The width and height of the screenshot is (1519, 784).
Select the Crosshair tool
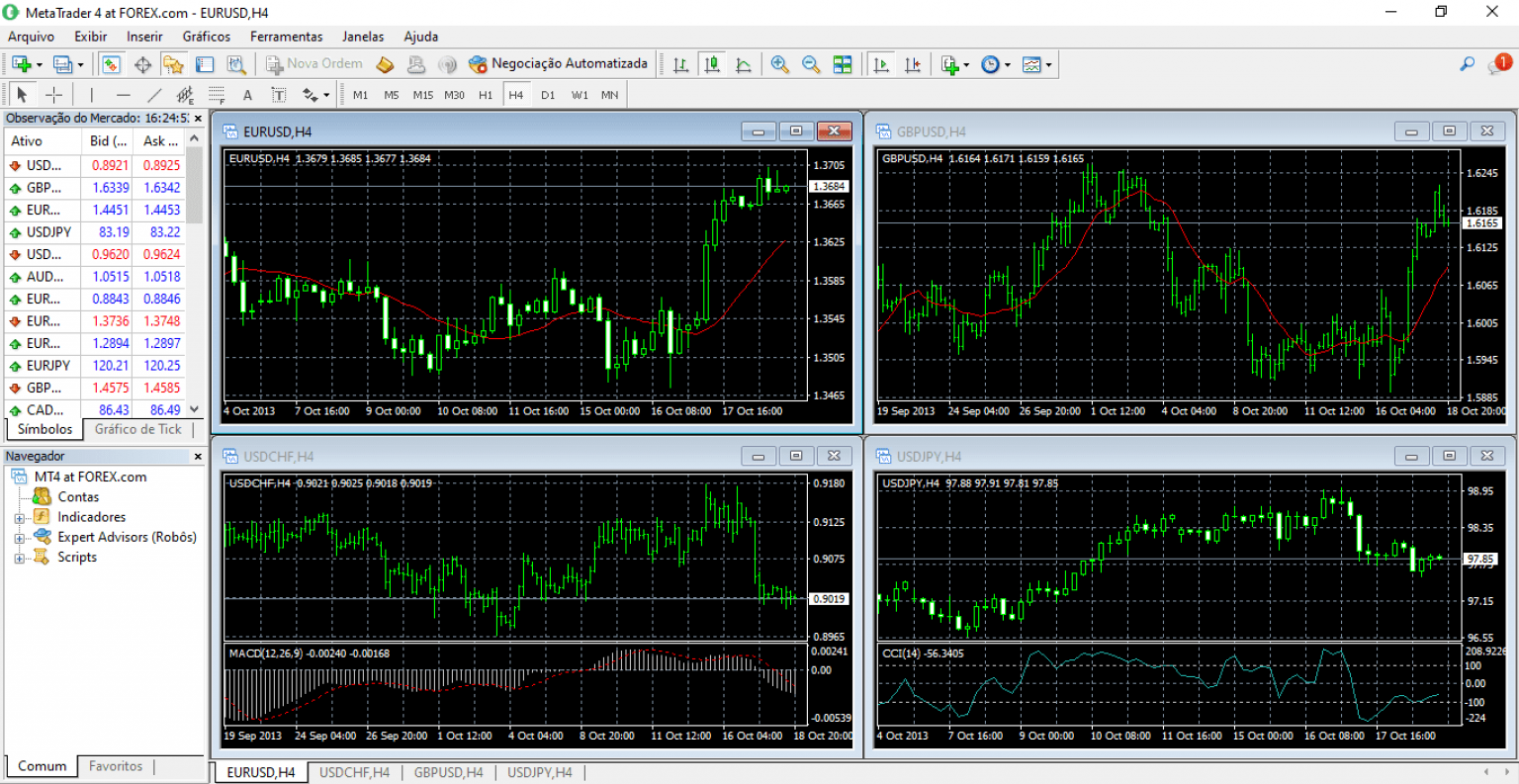coord(55,94)
